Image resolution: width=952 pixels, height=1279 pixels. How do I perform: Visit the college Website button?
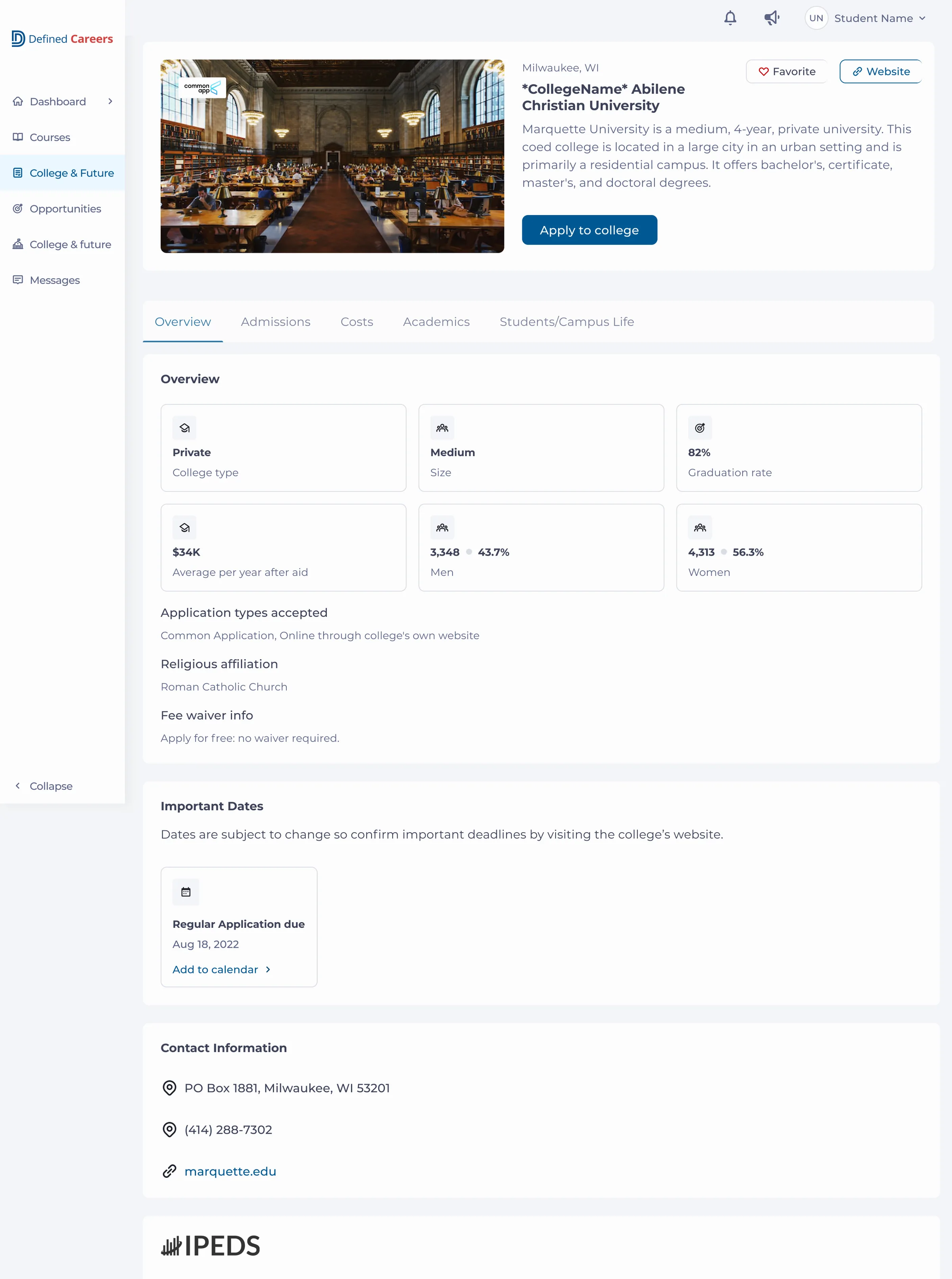(881, 71)
